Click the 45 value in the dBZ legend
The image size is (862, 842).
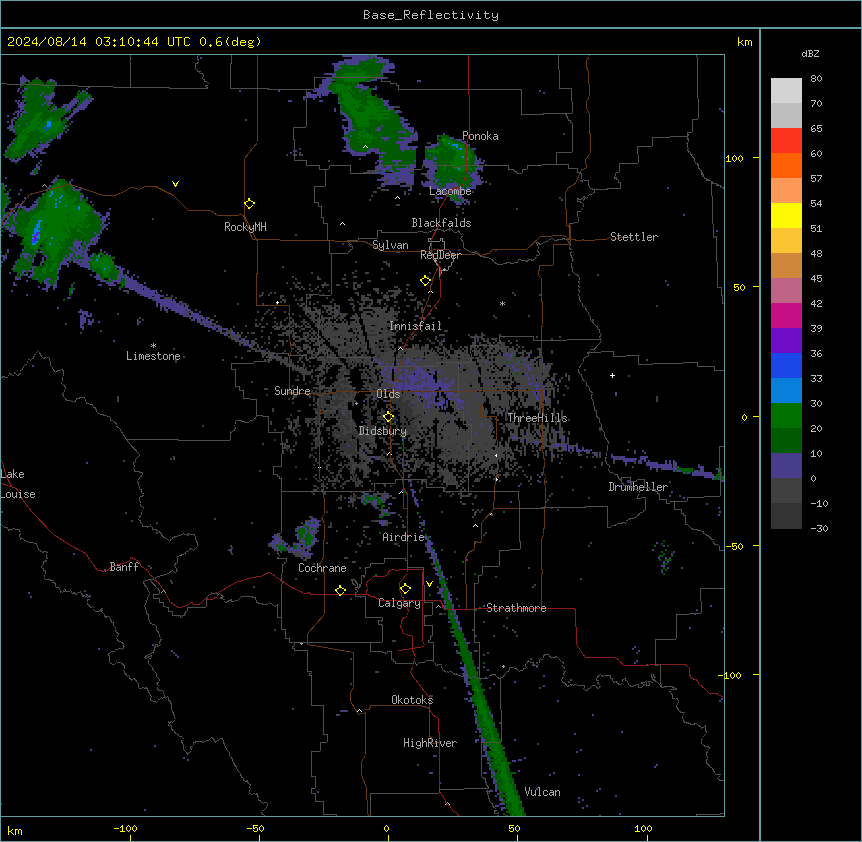[816, 279]
